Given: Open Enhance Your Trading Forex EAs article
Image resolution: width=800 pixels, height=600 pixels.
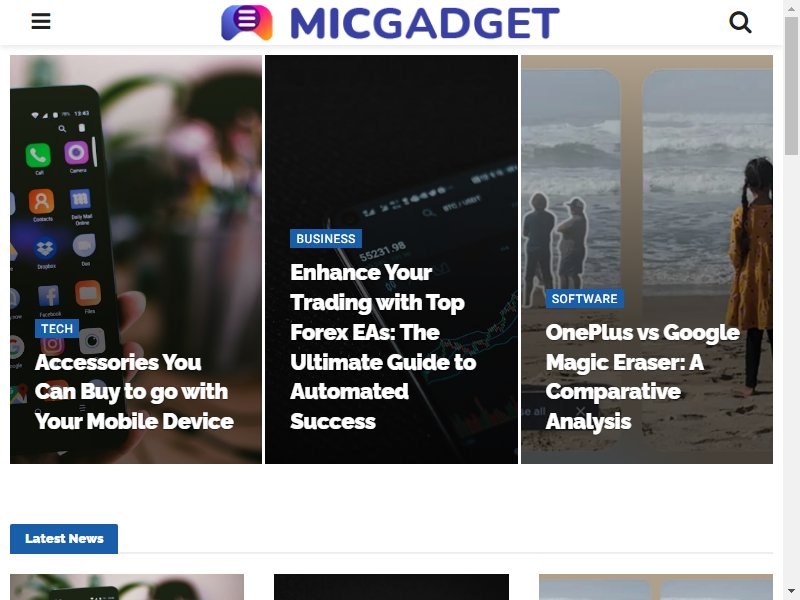Looking at the screenshot, I should coord(383,347).
